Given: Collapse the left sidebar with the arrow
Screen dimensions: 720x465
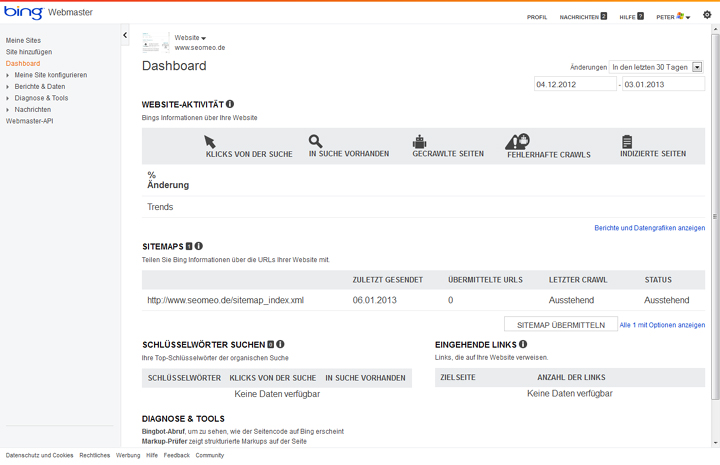Looking at the screenshot, I should [x=125, y=35].
